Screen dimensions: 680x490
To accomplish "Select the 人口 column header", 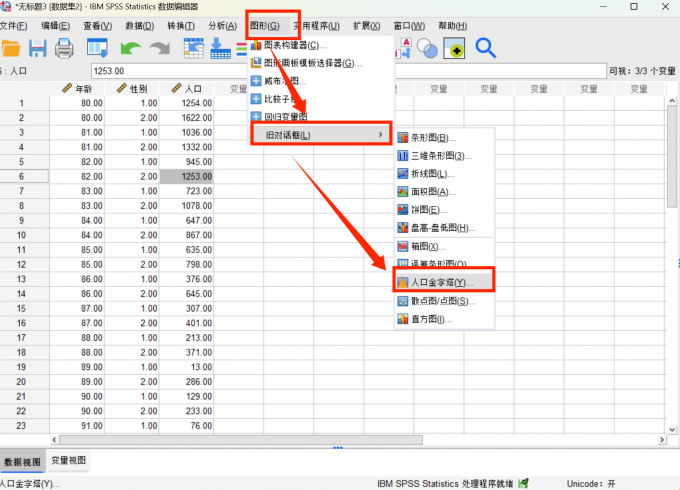I will click(x=186, y=89).
